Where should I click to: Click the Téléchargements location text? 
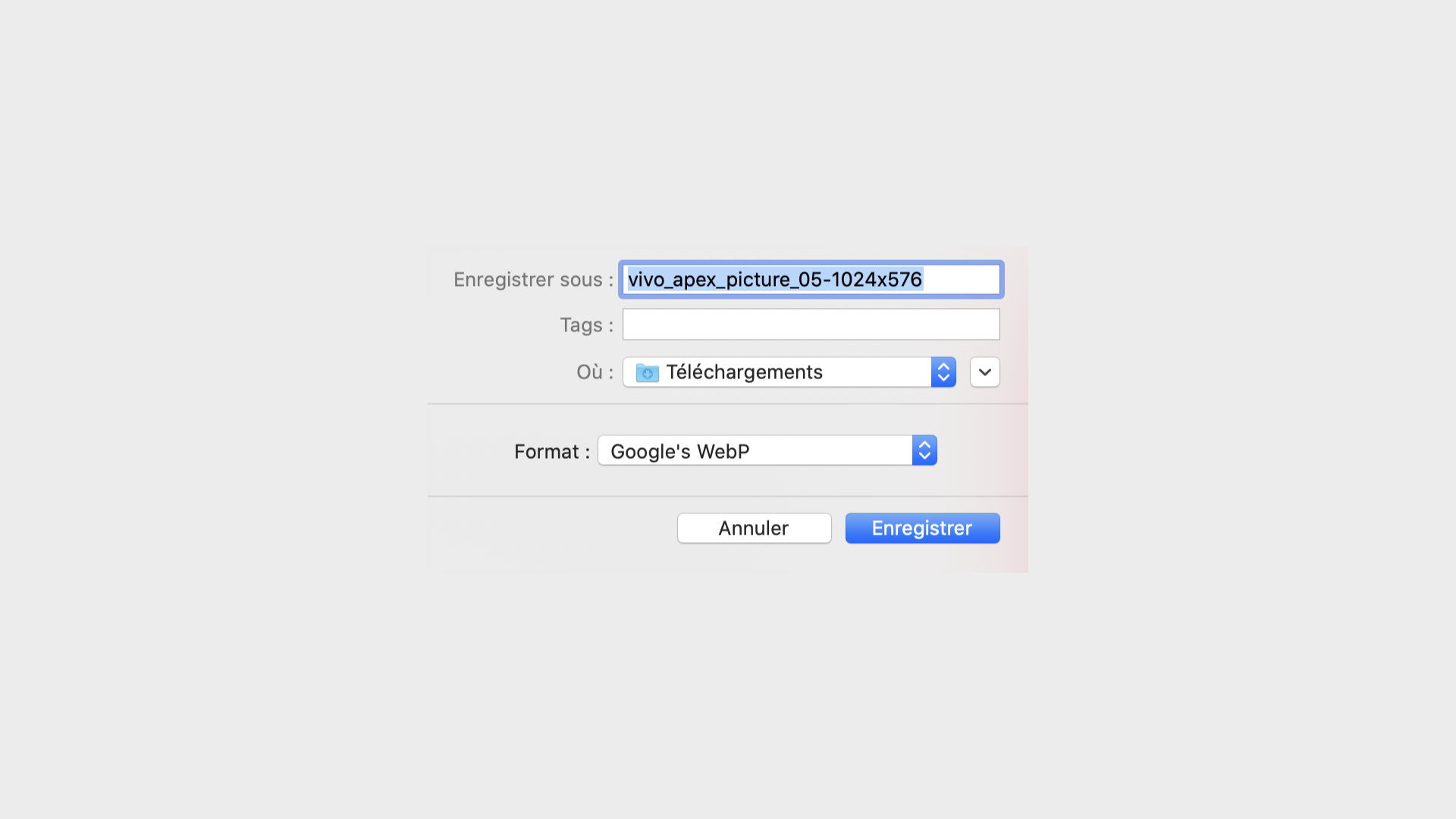pyautogui.click(x=744, y=372)
